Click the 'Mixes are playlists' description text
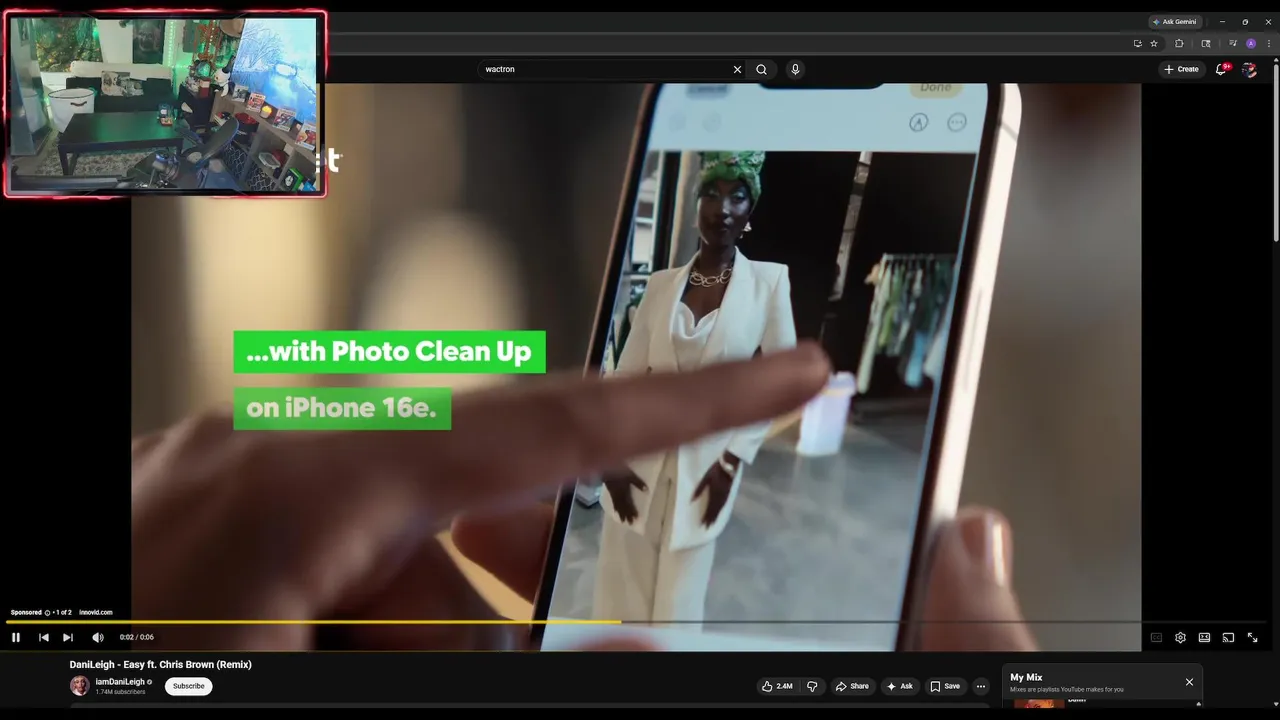 click(x=1066, y=689)
